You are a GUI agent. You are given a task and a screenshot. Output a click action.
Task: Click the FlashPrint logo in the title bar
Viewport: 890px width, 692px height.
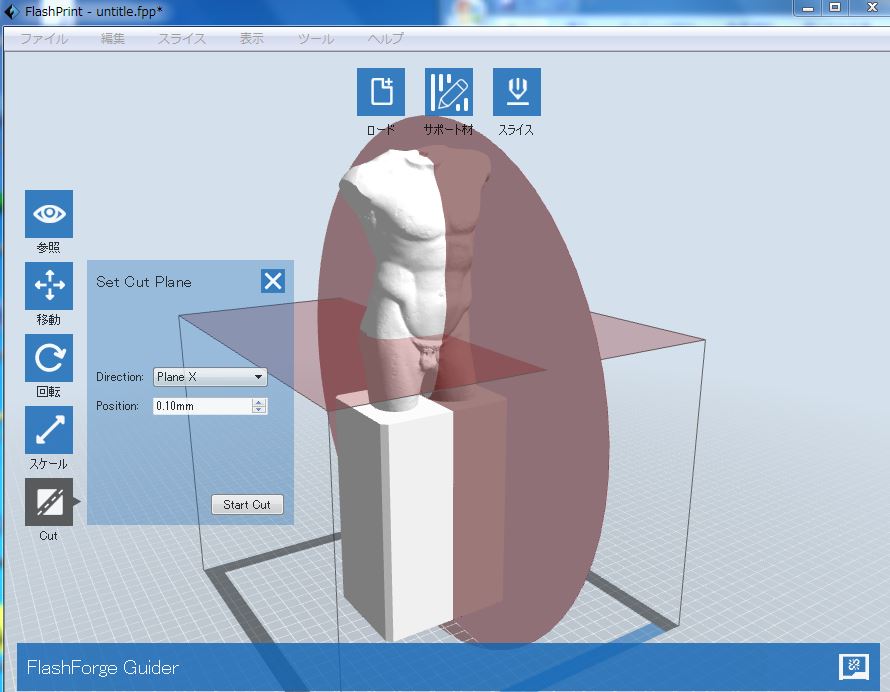[x=11, y=11]
